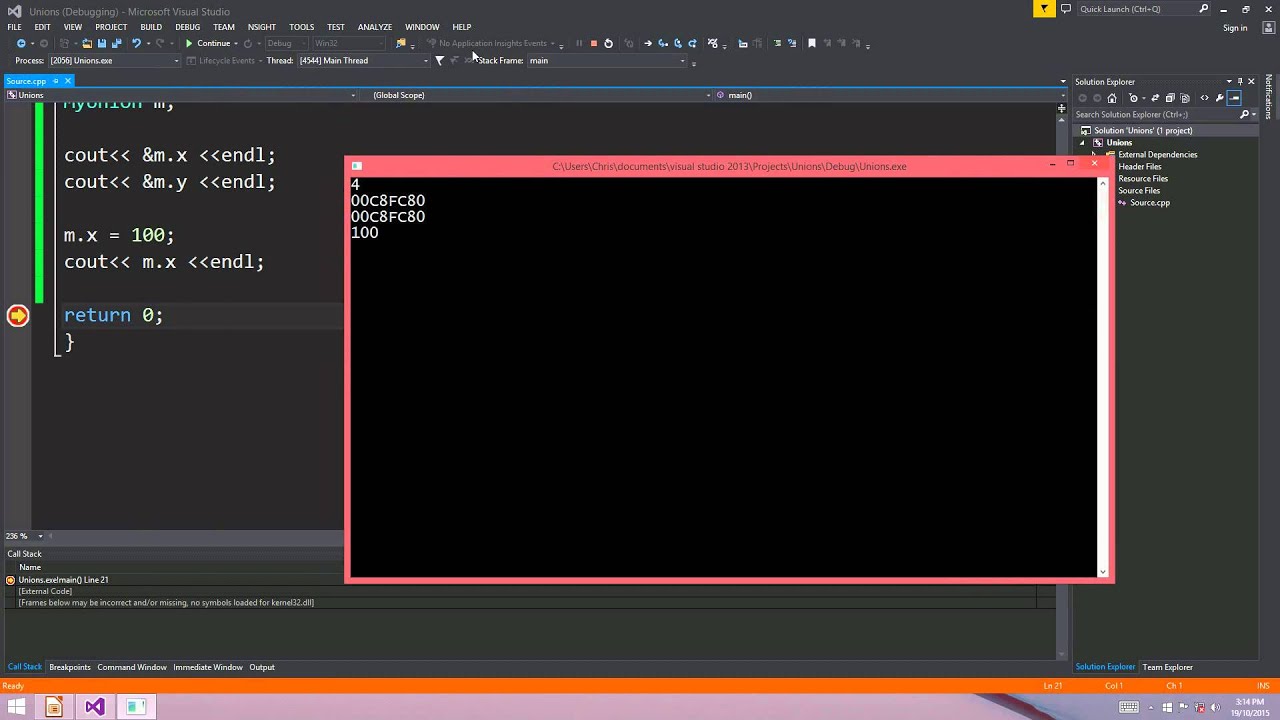The width and height of the screenshot is (1280, 720).
Task: Toggle Preview Selected Items in Solution Explorer
Action: 1234,98
